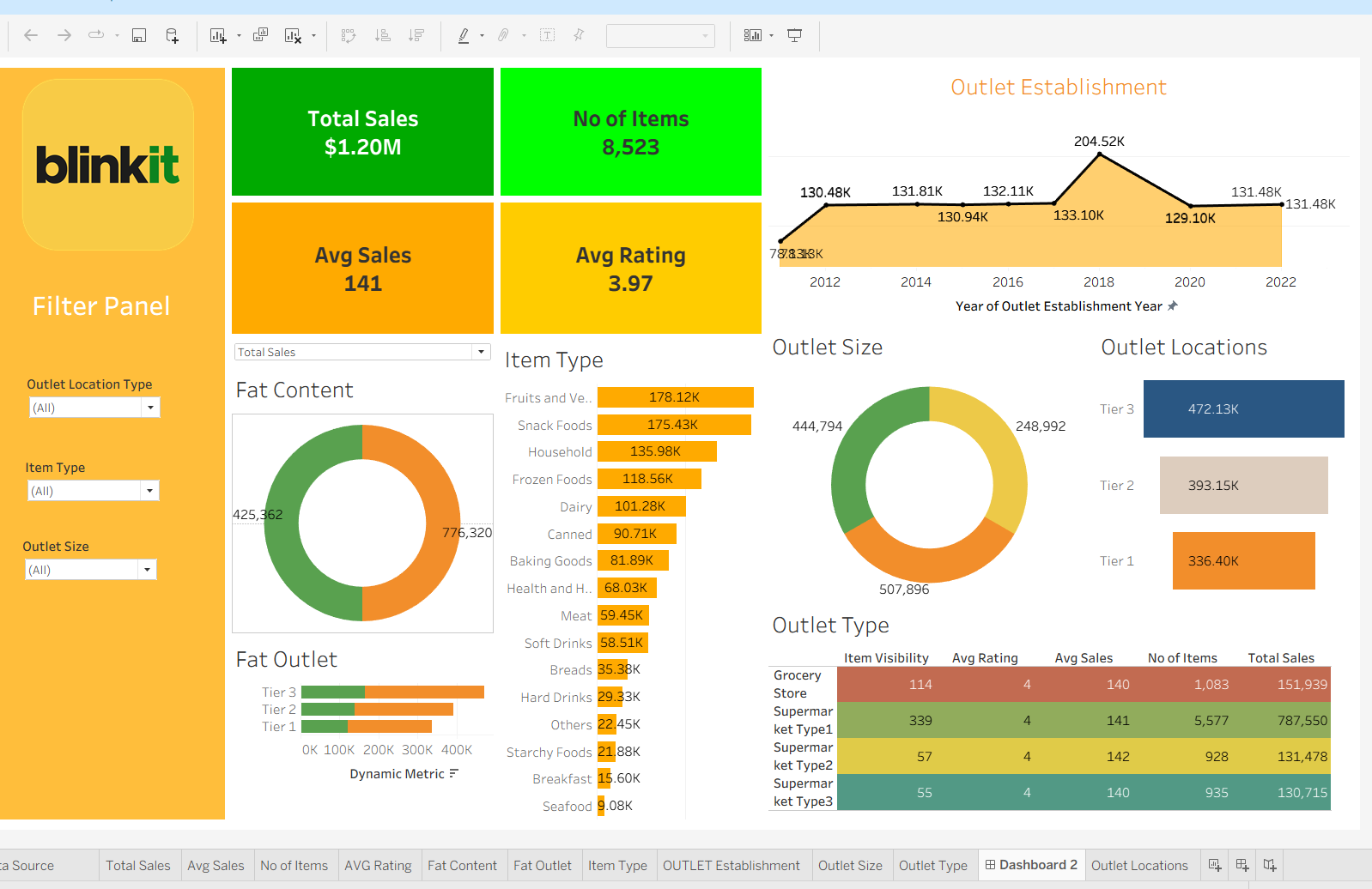This screenshot has height=889, width=1372.
Task: Click the Save icon in toolbar
Action: click(139, 35)
